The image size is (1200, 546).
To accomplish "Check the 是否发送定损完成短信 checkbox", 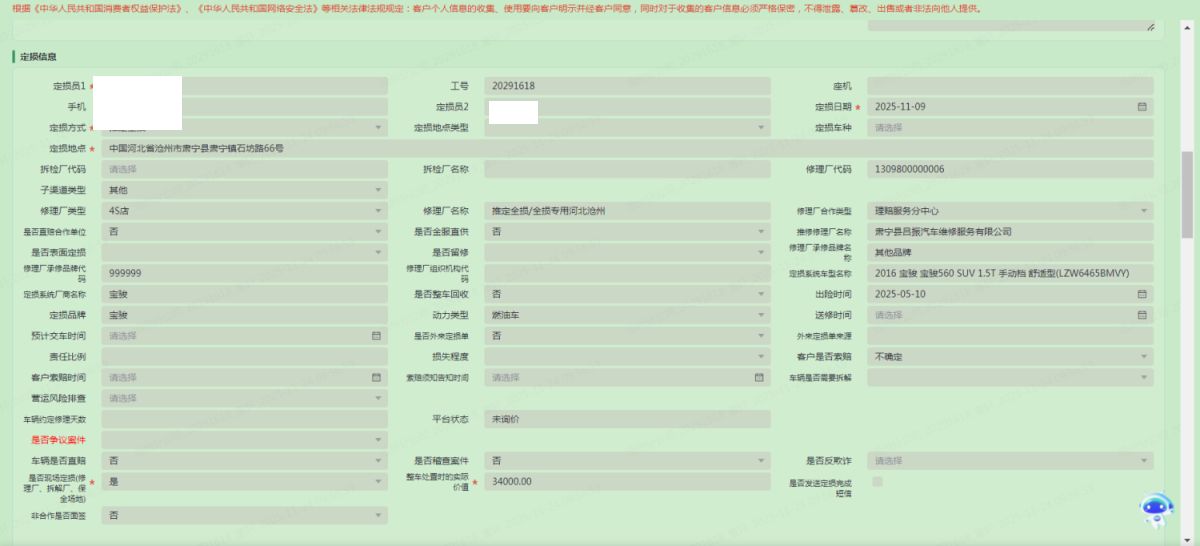I will pyautogui.click(x=877, y=482).
